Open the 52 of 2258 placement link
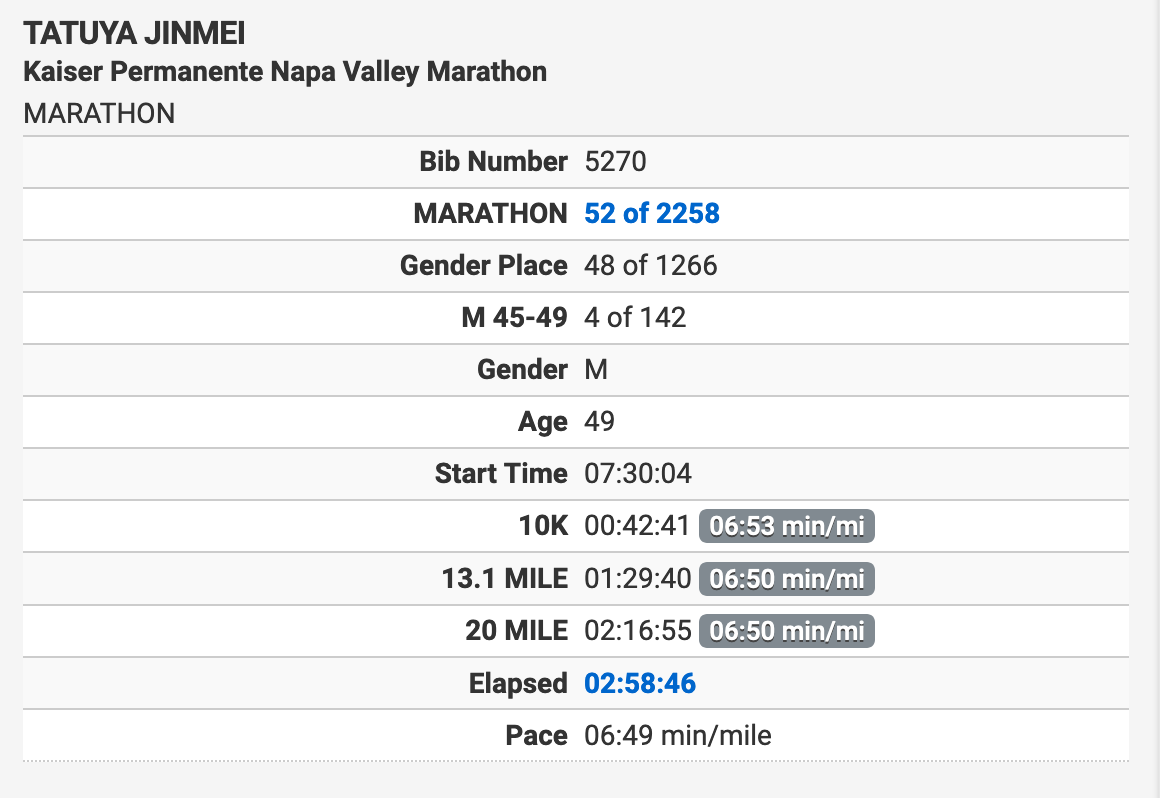This screenshot has height=798, width=1160. click(x=652, y=214)
